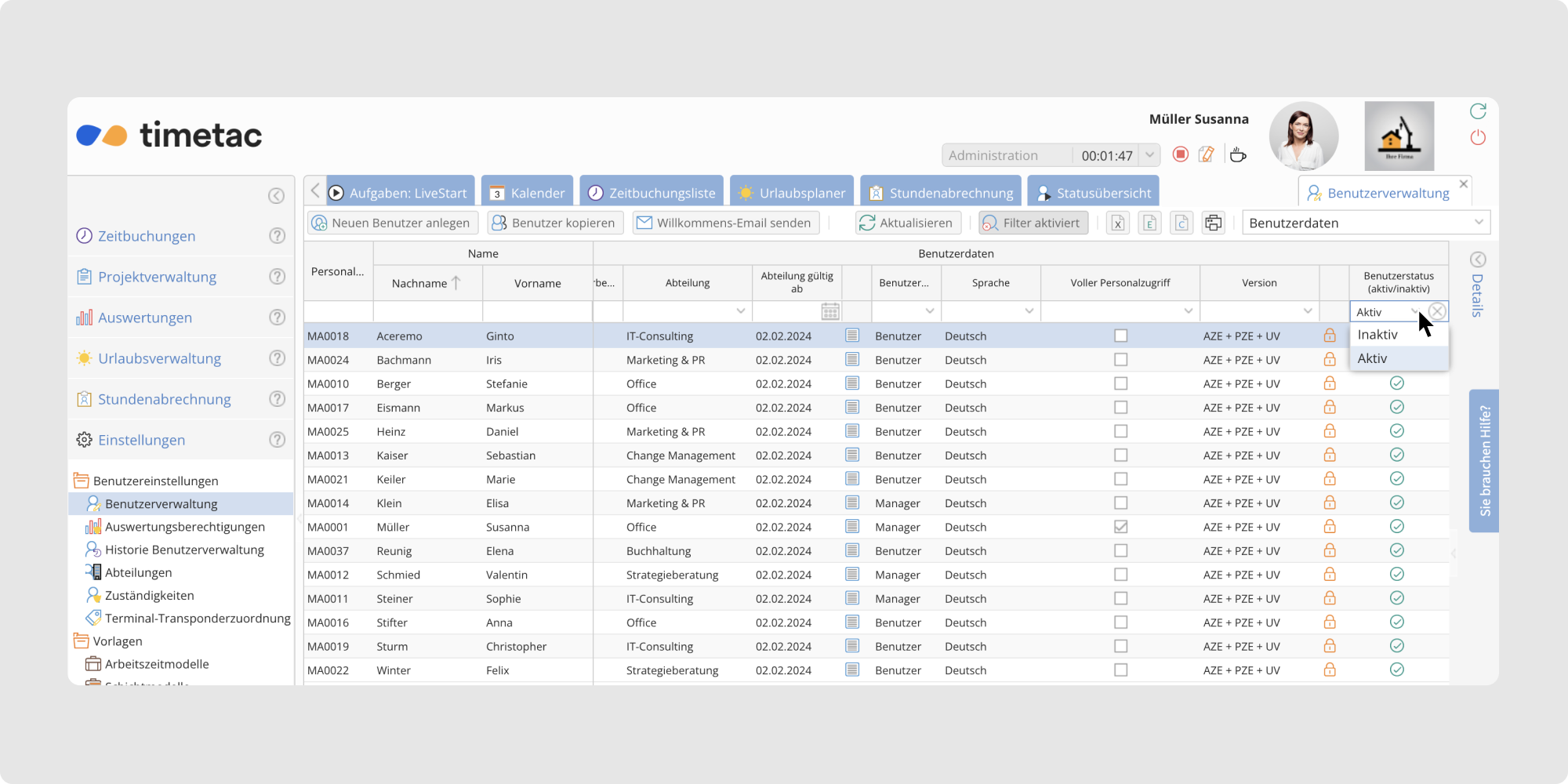Click help icon next to Zeitbuchungen

tap(277, 236)
